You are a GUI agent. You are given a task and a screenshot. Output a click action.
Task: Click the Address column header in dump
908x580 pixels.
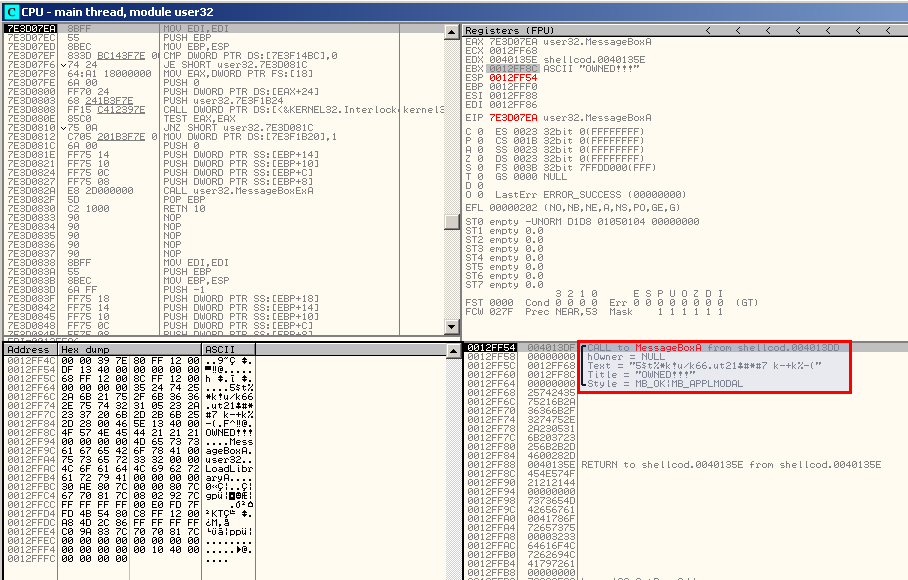(28, 351)
